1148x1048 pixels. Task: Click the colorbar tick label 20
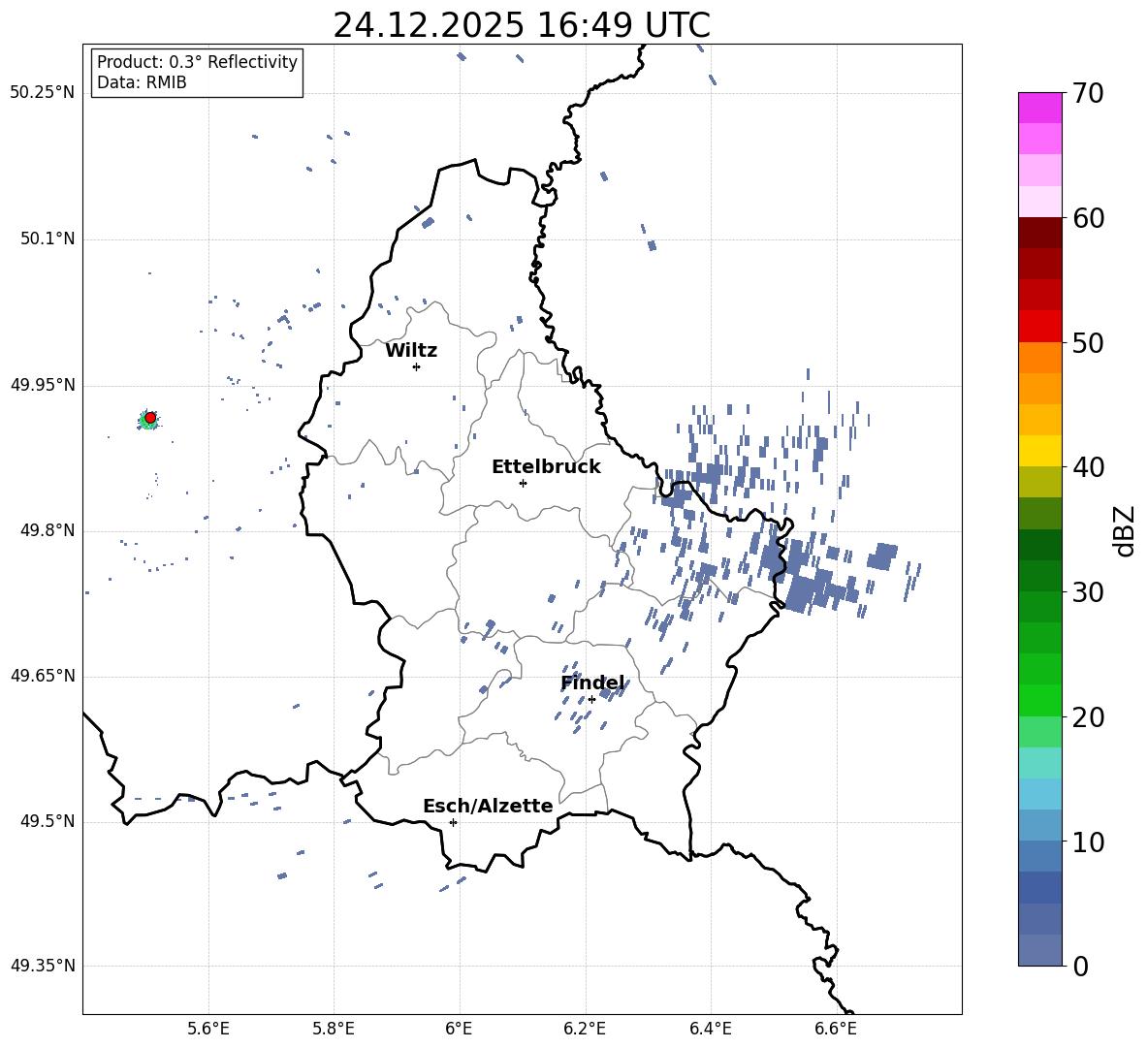tap(1089, 716)
